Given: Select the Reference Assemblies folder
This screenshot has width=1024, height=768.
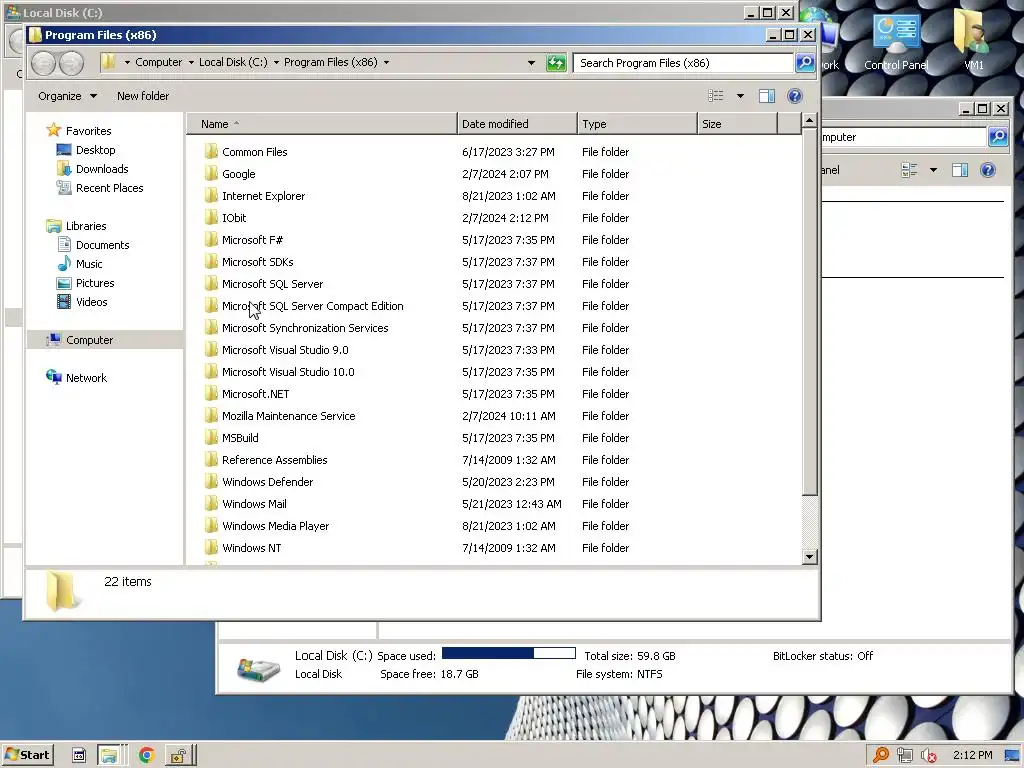Looking at the screenshot, I should pos(274,460).
